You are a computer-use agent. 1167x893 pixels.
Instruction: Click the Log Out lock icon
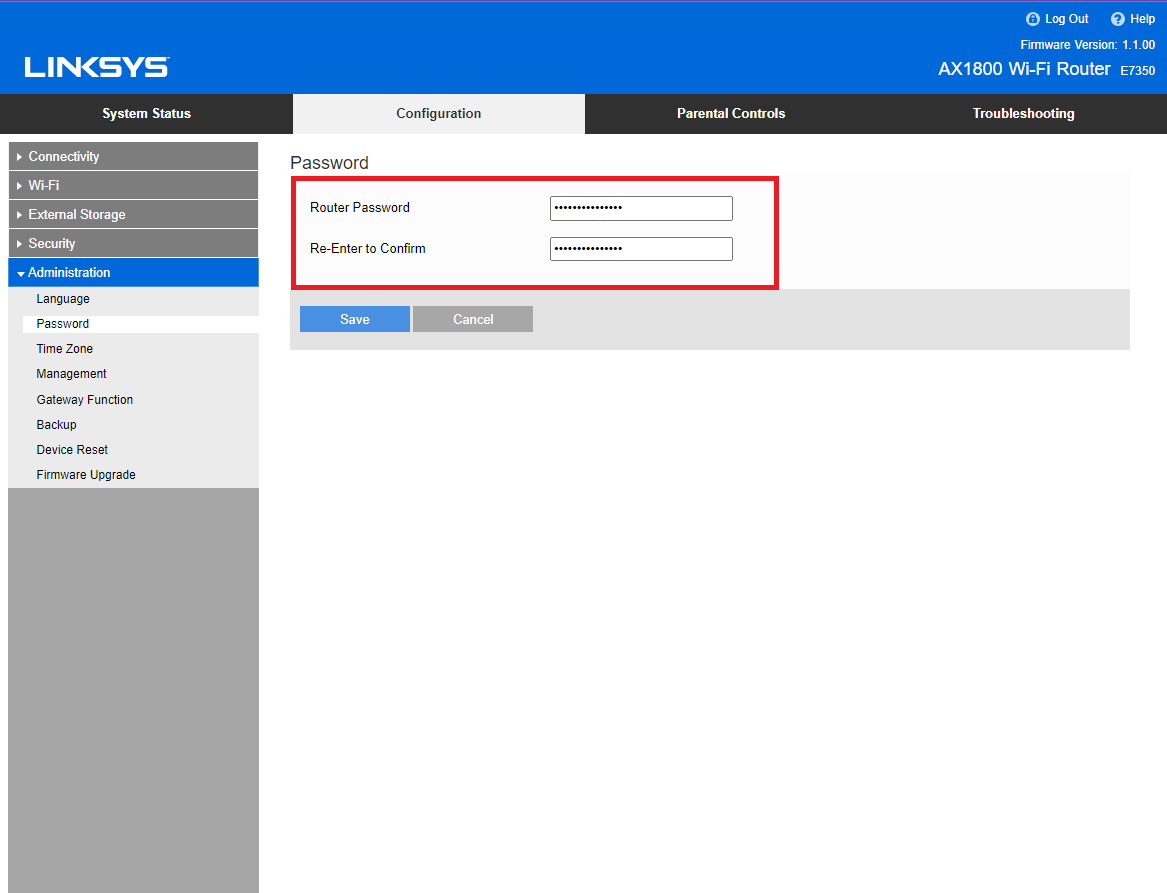(x=1032, y=19)
